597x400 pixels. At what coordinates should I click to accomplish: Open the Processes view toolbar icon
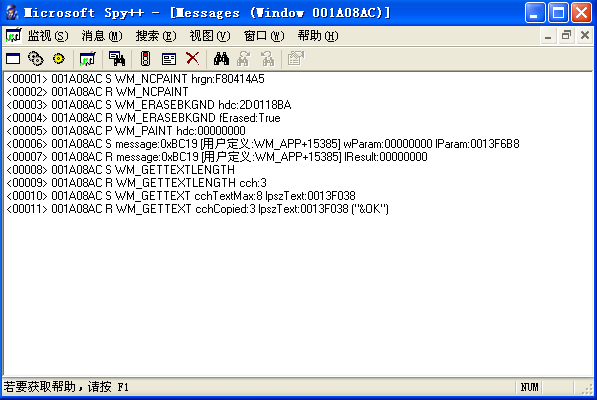coord(36,59)
